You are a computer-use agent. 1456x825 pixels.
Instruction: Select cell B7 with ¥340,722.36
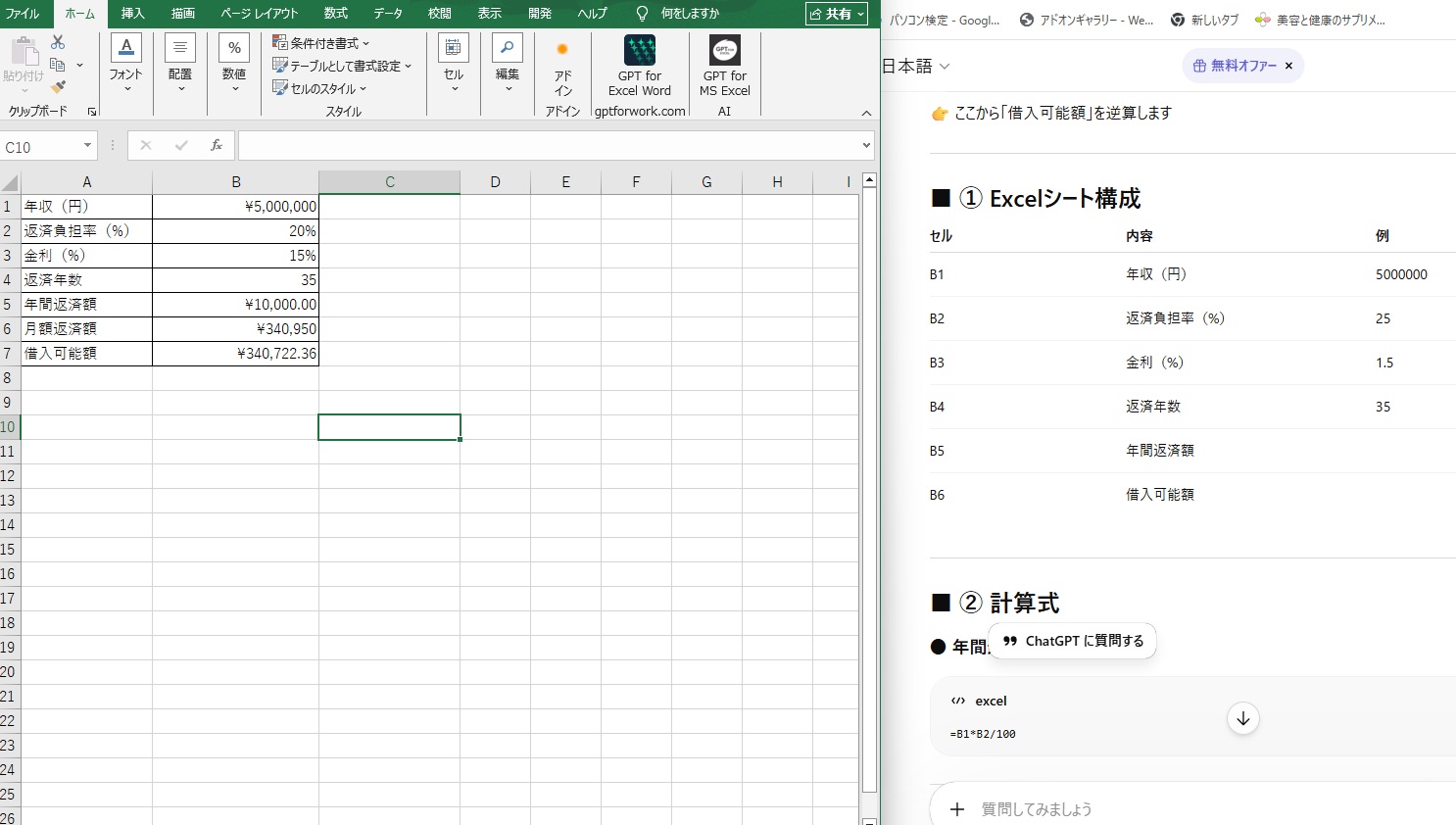(x=236, y=353)
